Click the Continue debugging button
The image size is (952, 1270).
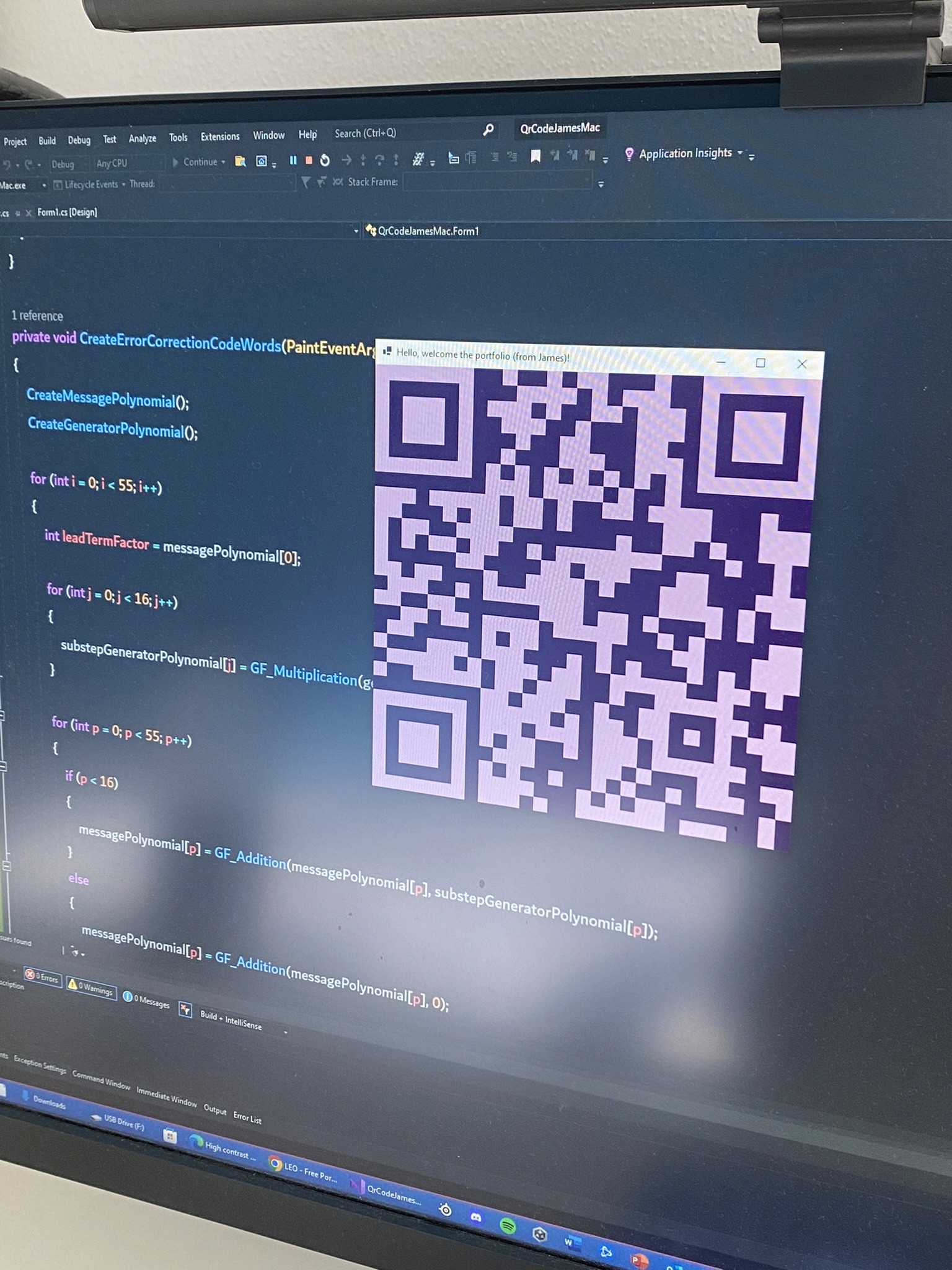(x=195, y=162)
